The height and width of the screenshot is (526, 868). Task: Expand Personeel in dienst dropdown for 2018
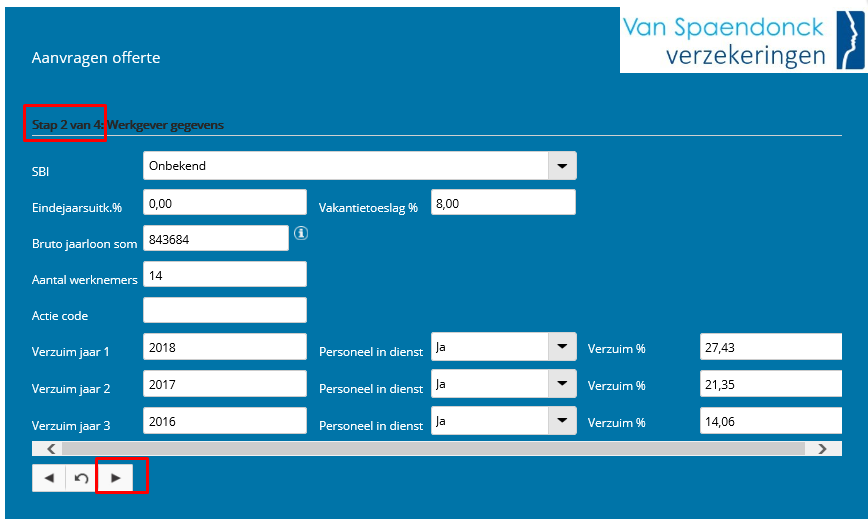pyautogui.click(x=562, y=347)
